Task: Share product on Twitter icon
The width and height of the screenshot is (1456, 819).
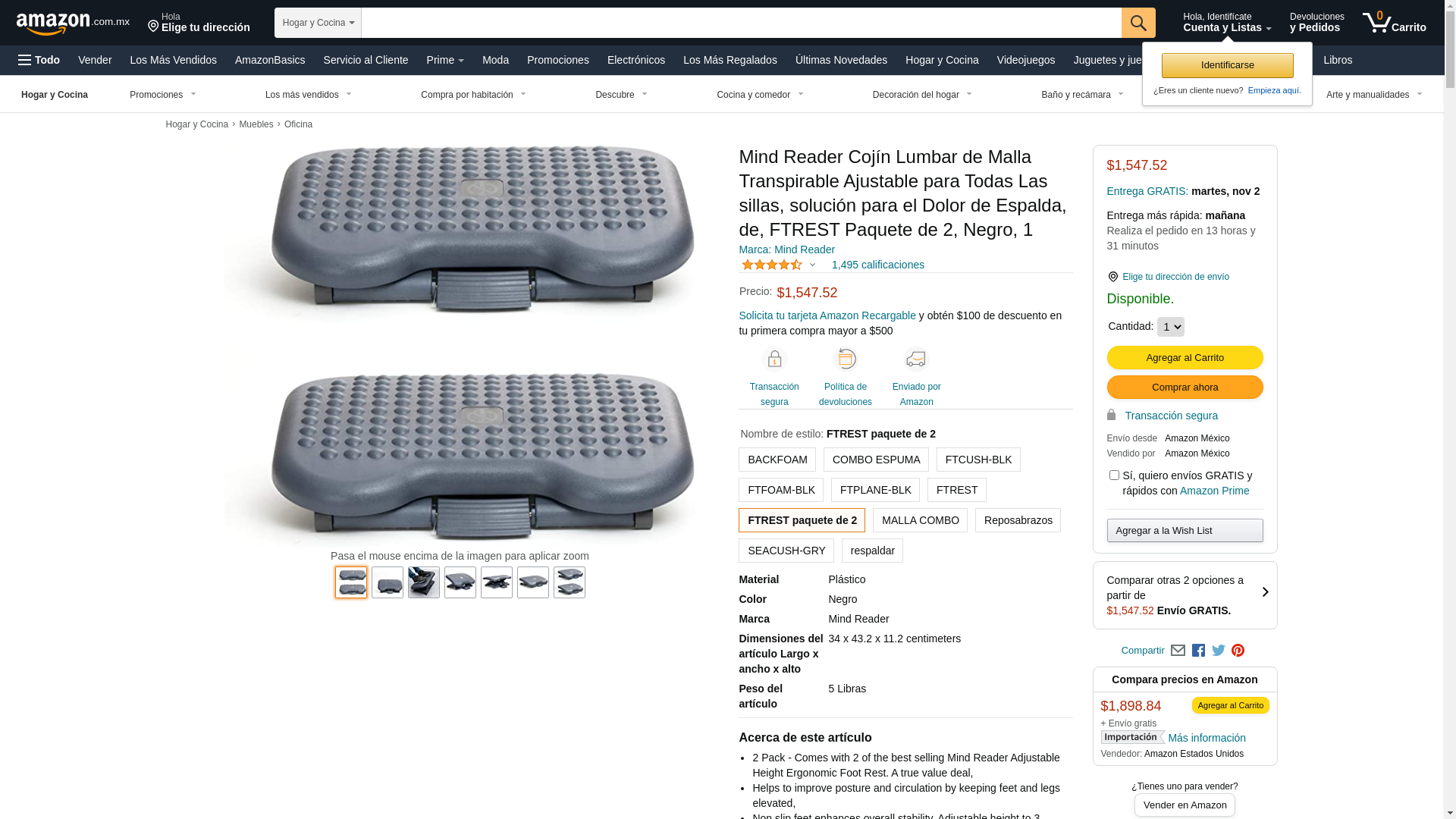Action: pos(1218,651)
